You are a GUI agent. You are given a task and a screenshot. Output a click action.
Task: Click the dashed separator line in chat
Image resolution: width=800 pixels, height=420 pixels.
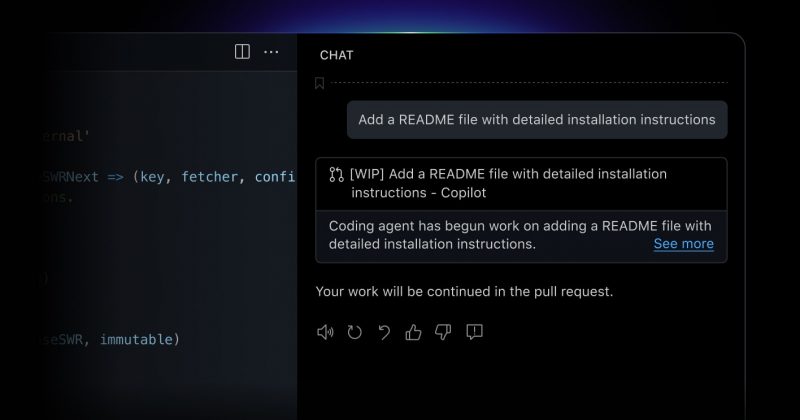point(529,83)
